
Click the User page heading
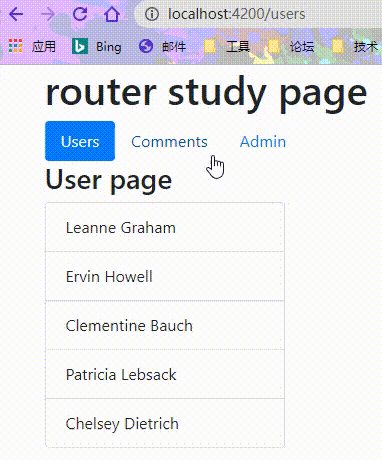tap(109, 180)
